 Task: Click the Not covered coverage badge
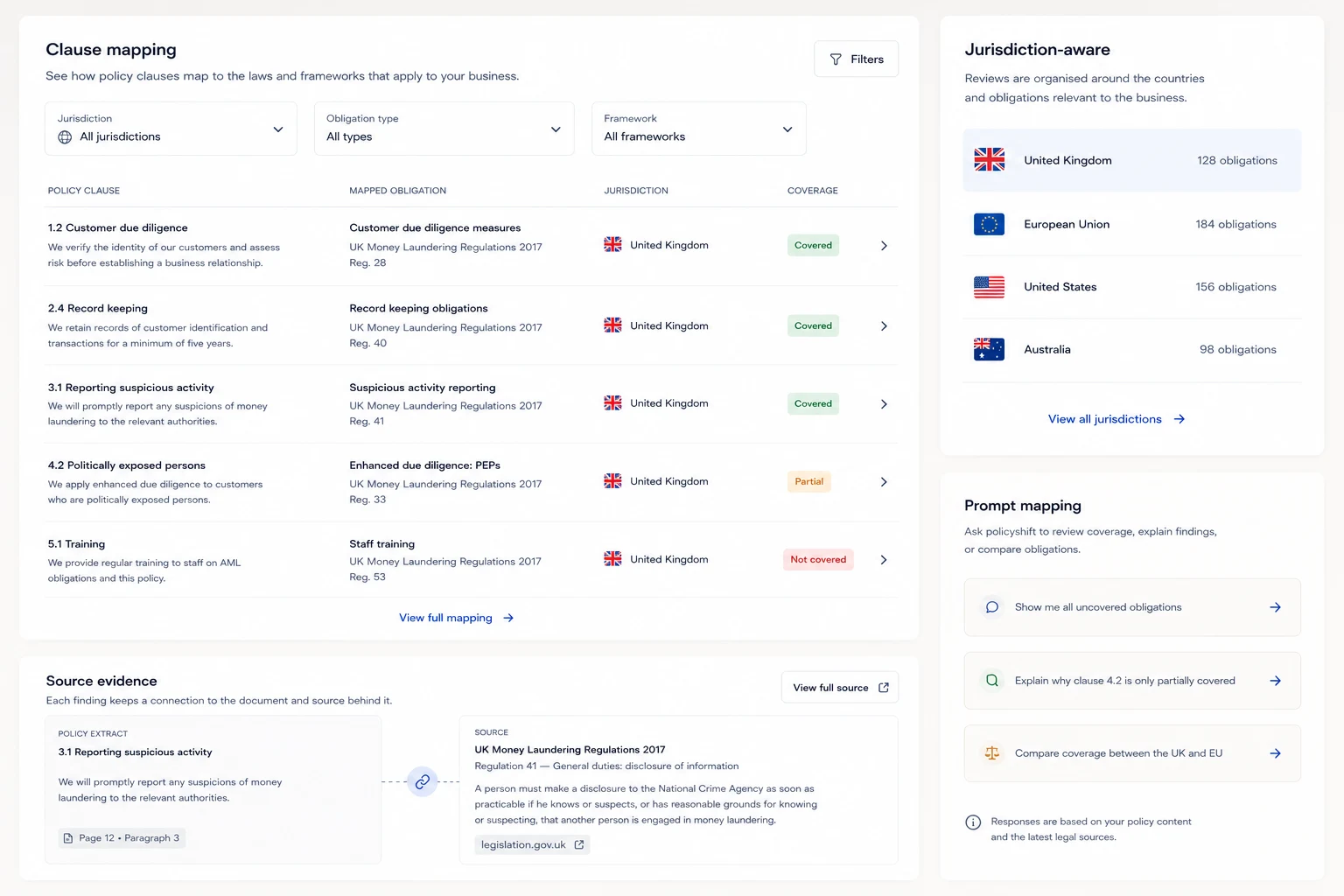click(818, 560)
